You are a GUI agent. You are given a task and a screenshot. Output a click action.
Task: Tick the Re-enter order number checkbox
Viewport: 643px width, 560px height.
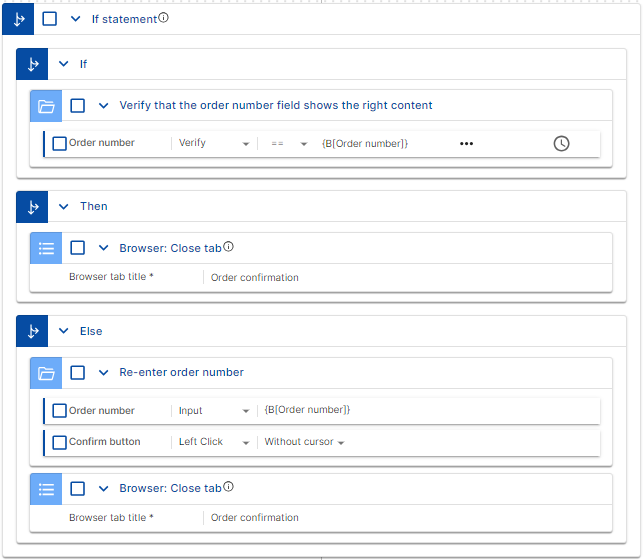(x=78, y=373)
